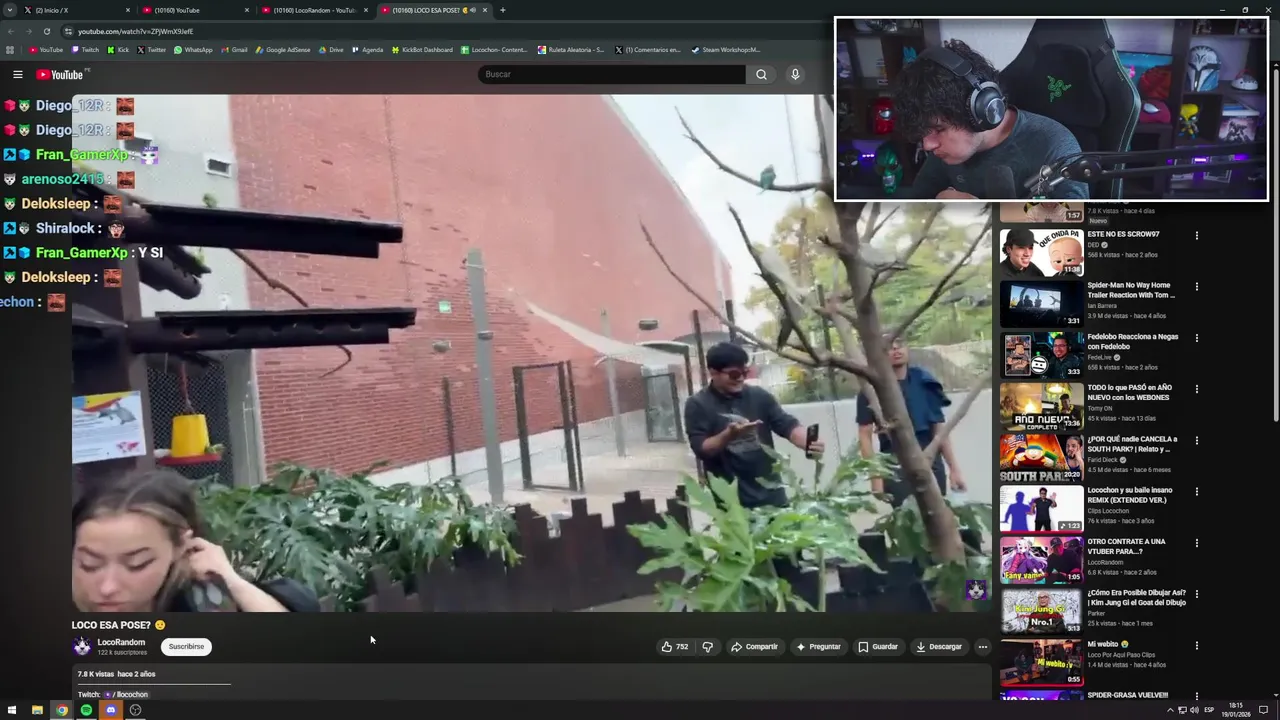Open 'Locochon y su baile insano' title
Image resolution: width=1280 pixels, height=720 pixels.
click(1130, 495)
